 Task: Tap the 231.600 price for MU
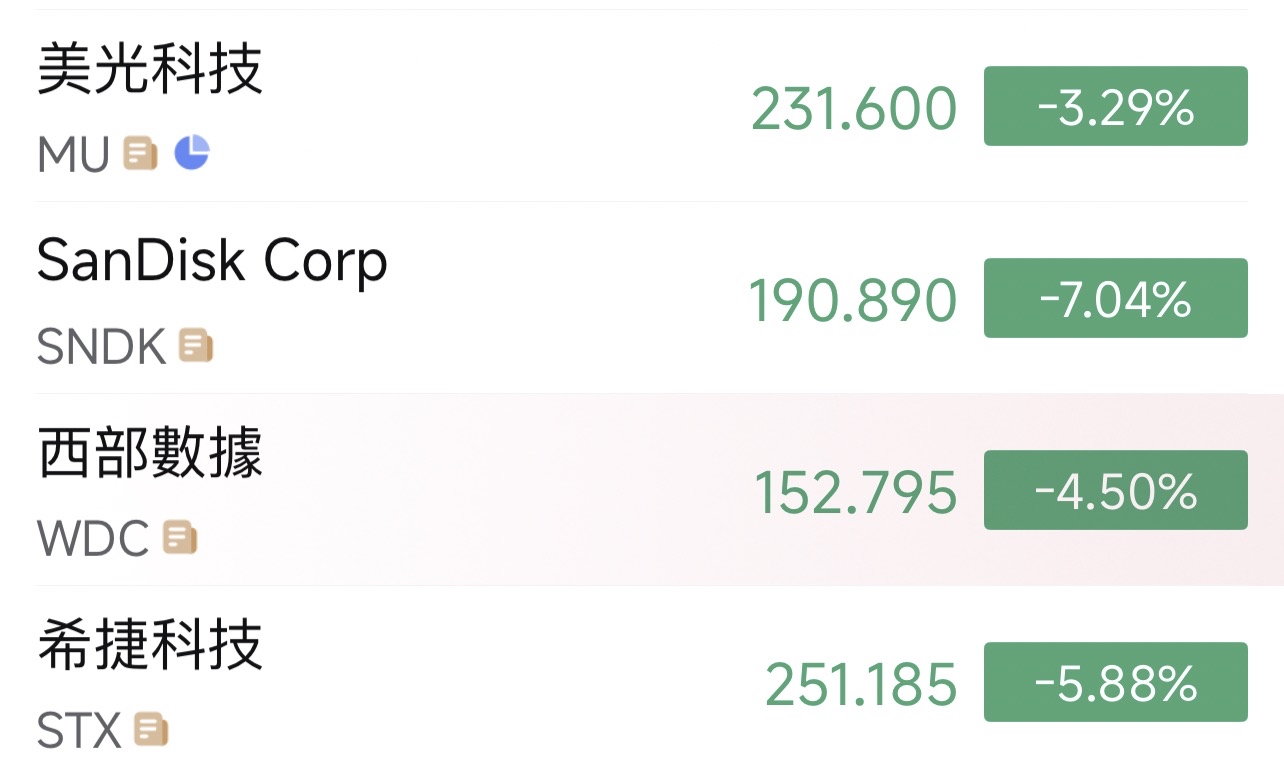coord(854,108)
